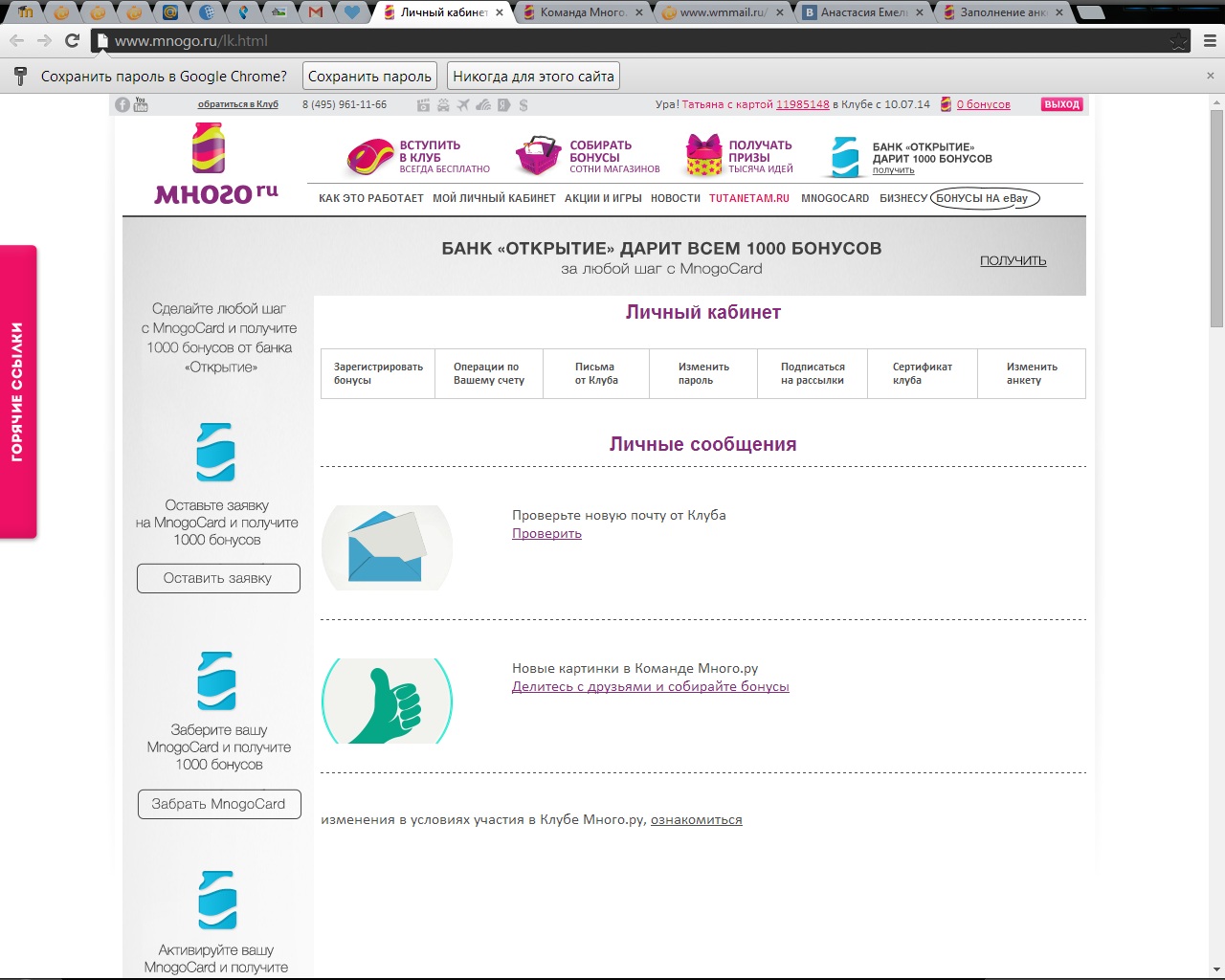
Task: Open АКЦИИ И ИГРЫ menu item
Action: click(x=603, y=198)
